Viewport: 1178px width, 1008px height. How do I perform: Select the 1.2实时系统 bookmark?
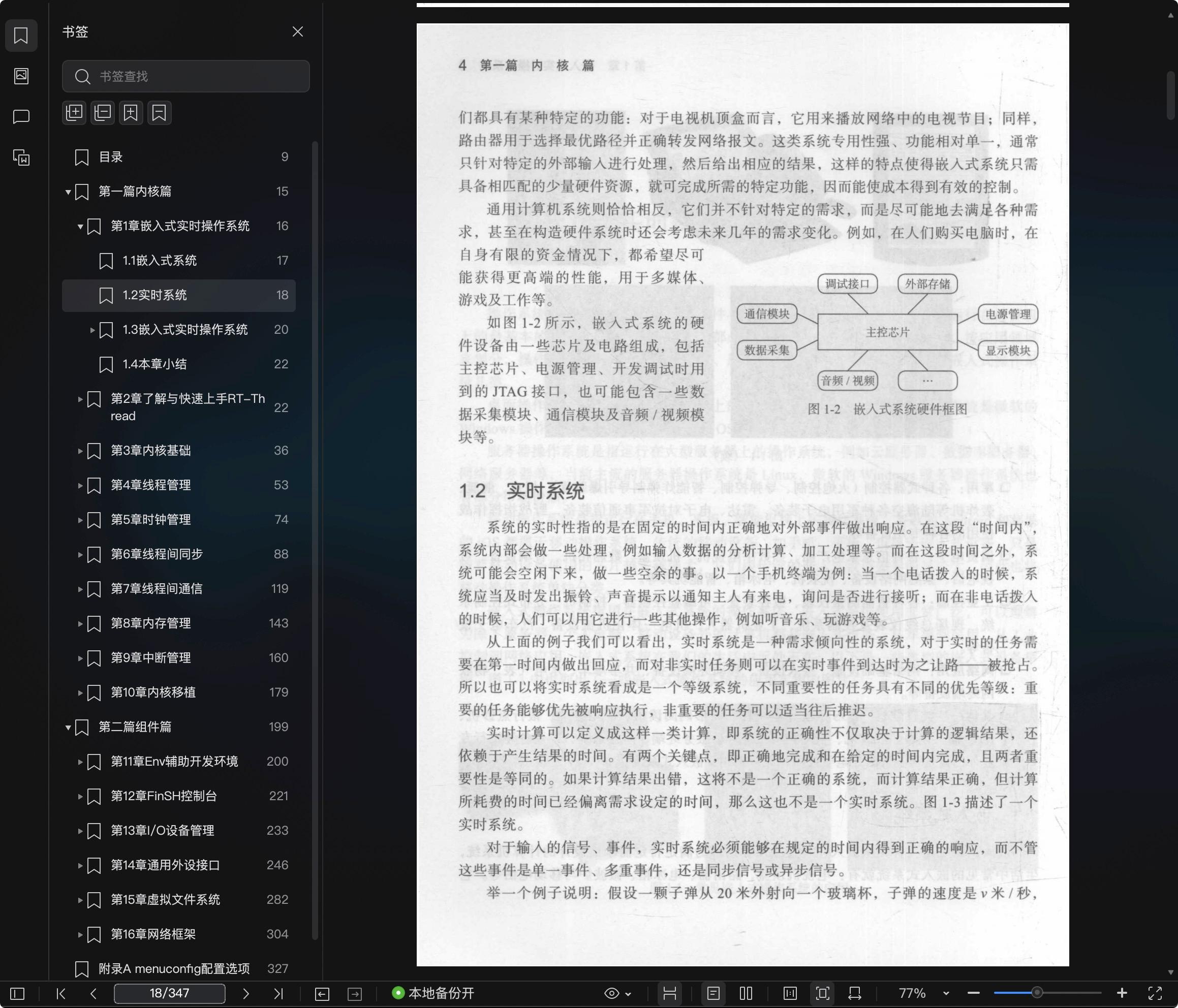pos(178,295)
